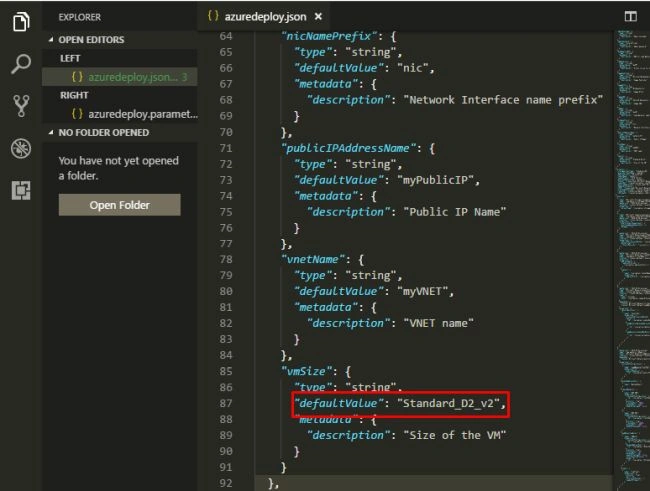The width and height of the screenshot is (650, 491).
Task: Select azuredeploy.json in LEFT open editors
Action: [120, 77]
